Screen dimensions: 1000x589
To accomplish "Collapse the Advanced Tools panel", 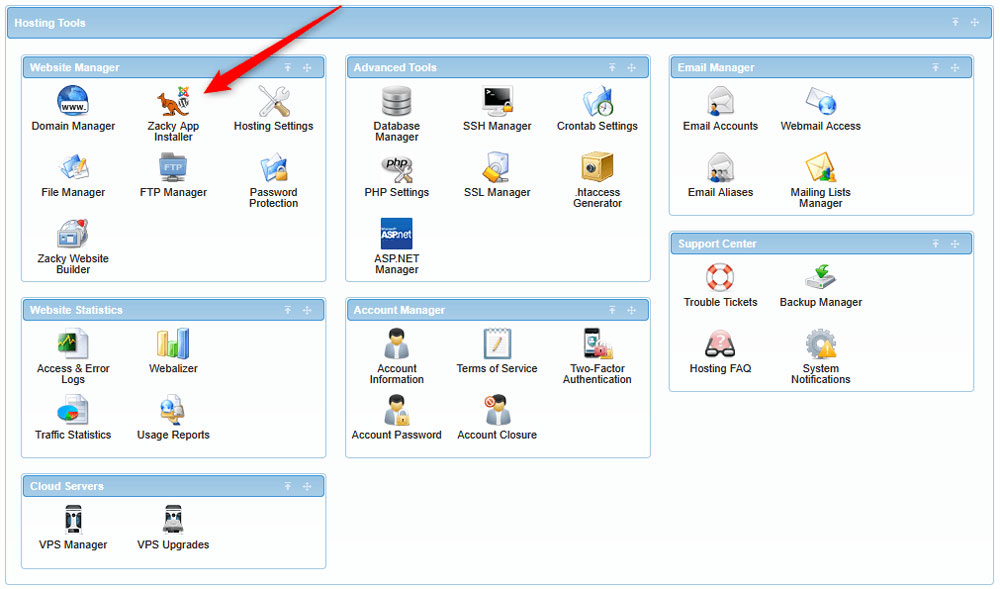I will 611,68.
